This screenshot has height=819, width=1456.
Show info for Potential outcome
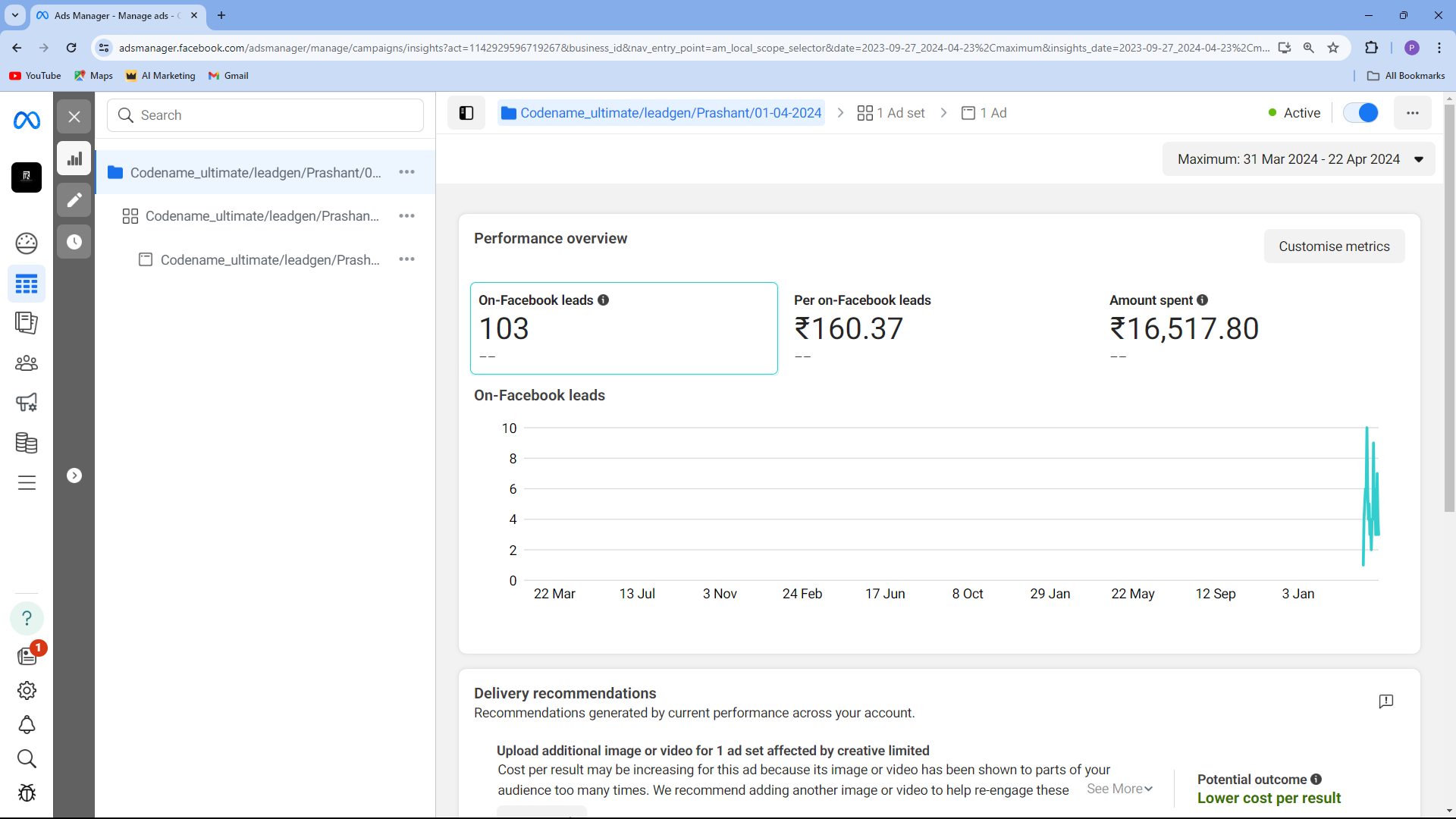[x=1316, y=780]
